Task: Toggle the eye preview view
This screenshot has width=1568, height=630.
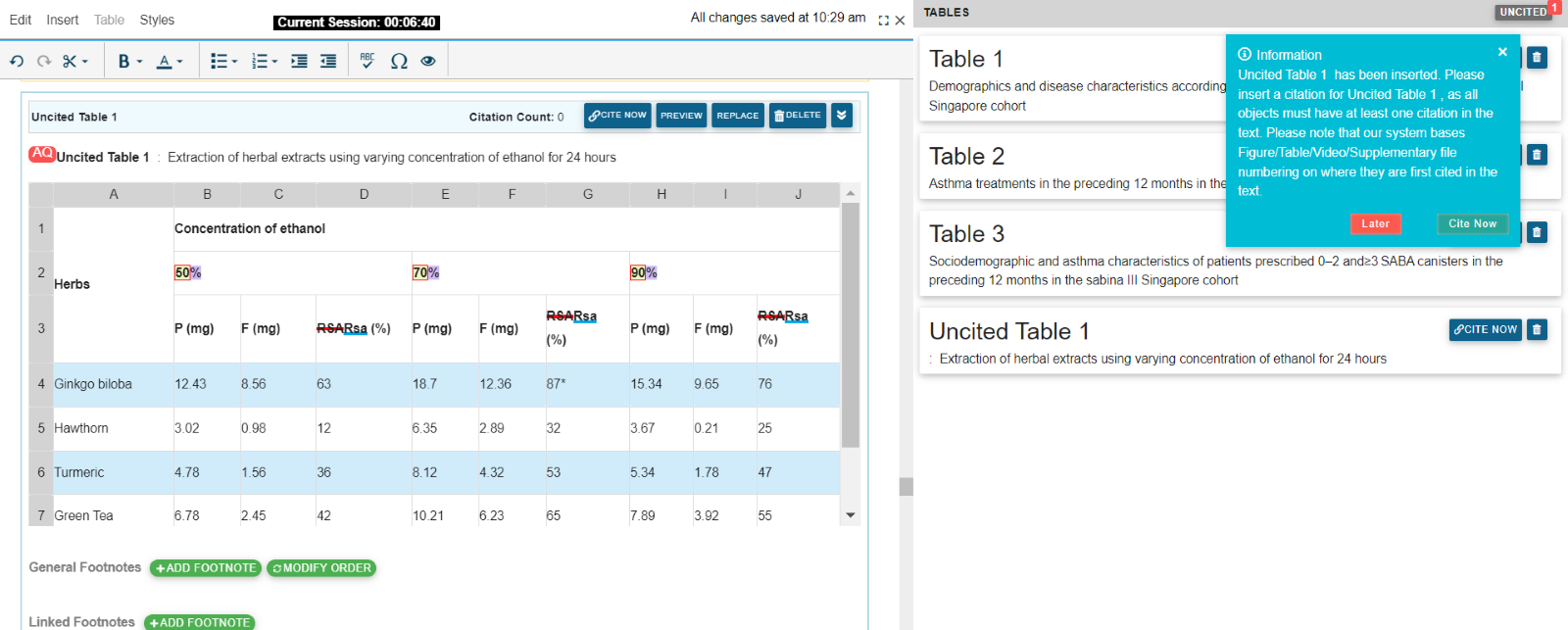Action: click(x=428, y=61)
